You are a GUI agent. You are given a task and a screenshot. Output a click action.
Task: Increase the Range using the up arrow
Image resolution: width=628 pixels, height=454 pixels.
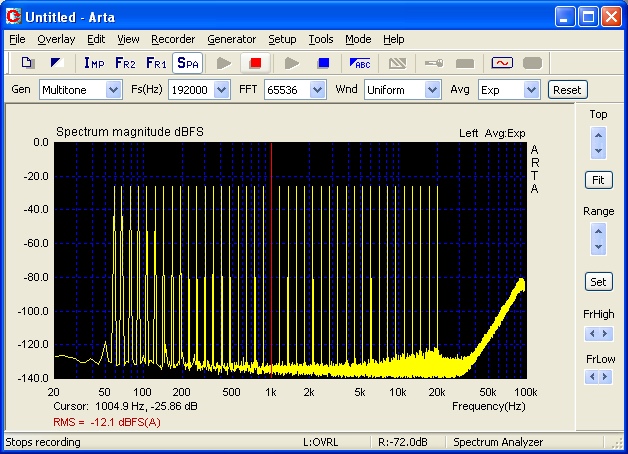click(x=598, y=231)
